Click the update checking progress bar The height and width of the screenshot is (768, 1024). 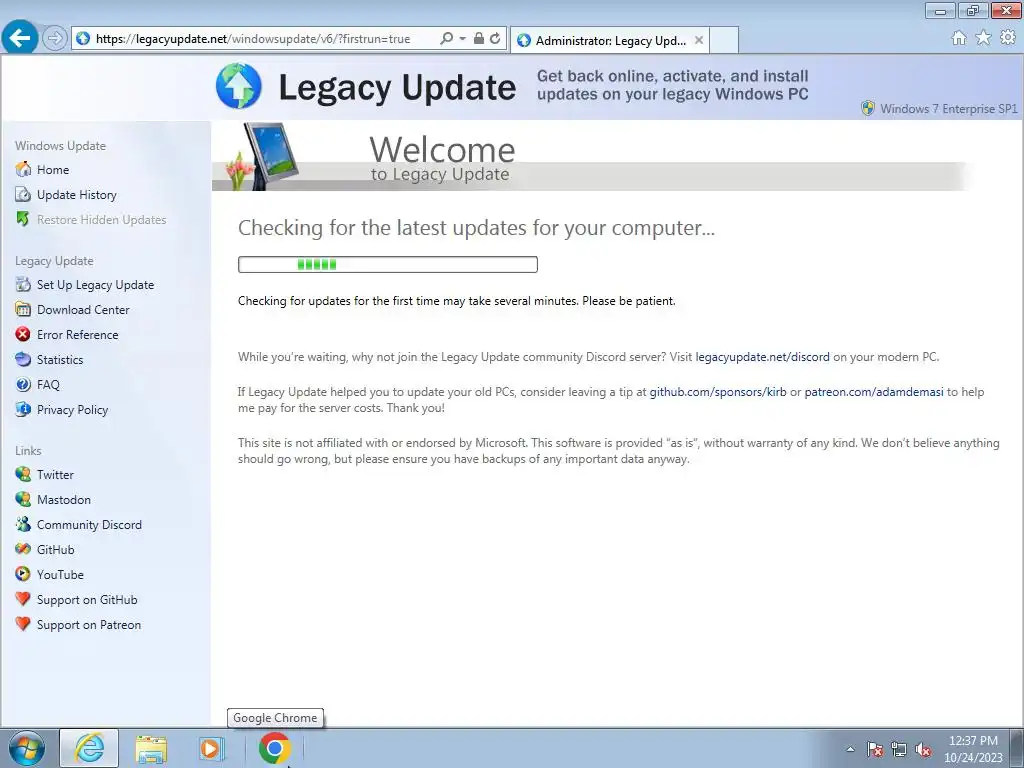click(388, 264)
